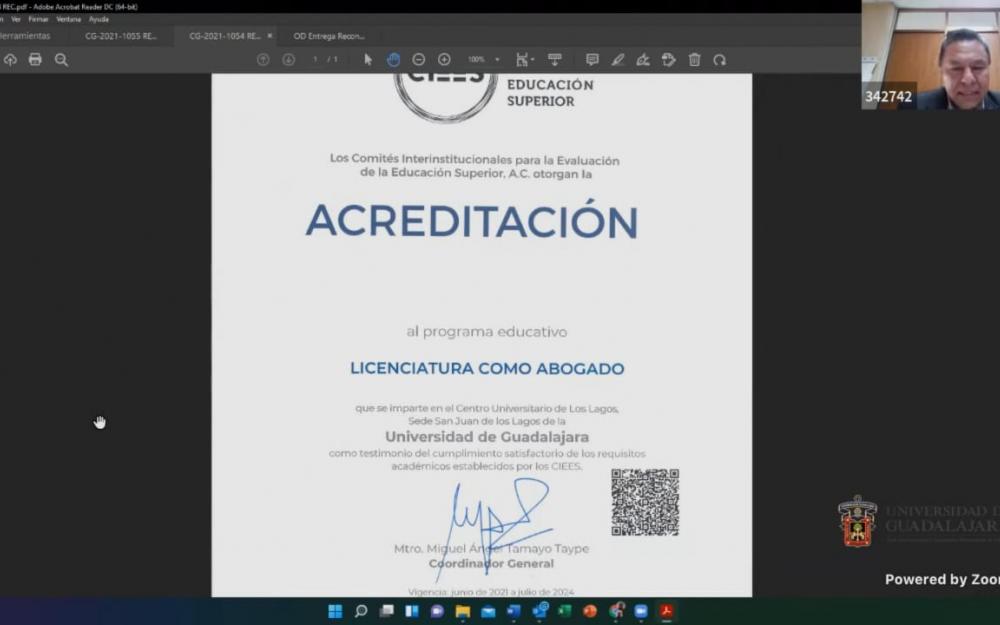Image resolution: width=1000 pixels, height=625 pixels.
Task: Open Outlook from the taskbar
Action: point(540,611)
